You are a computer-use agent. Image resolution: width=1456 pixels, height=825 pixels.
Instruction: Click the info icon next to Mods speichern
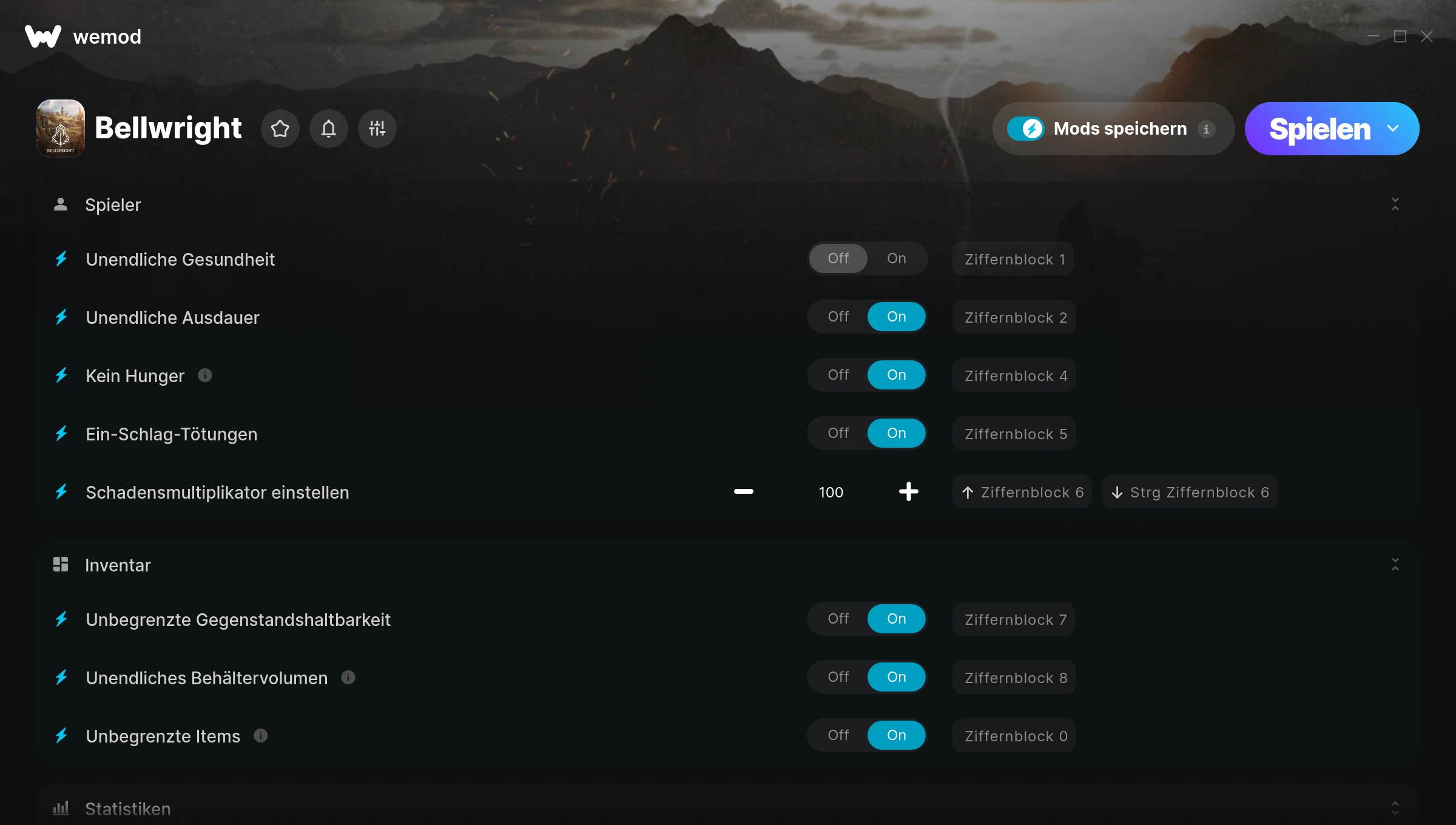click(x=1206, y=129)
